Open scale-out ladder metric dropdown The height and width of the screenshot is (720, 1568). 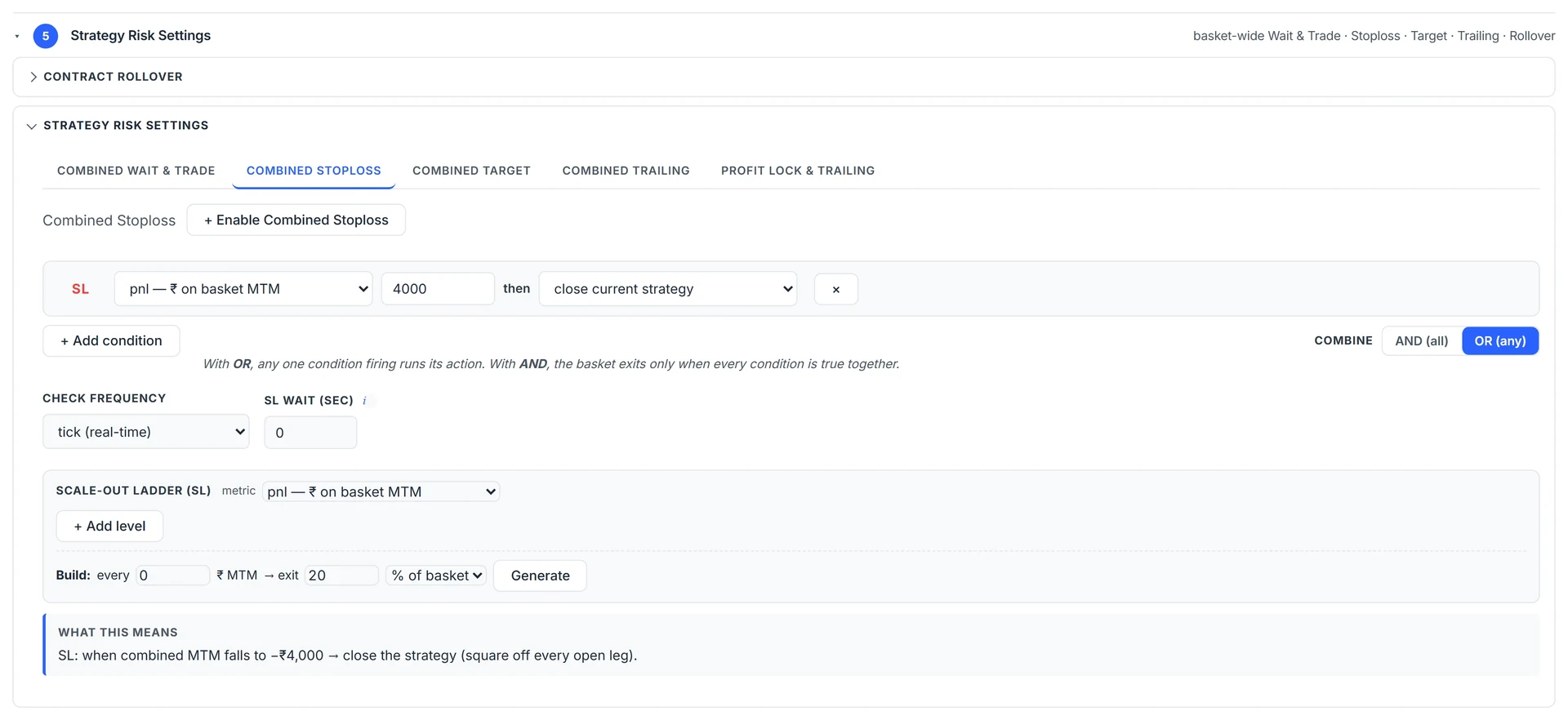pos(381,491)
